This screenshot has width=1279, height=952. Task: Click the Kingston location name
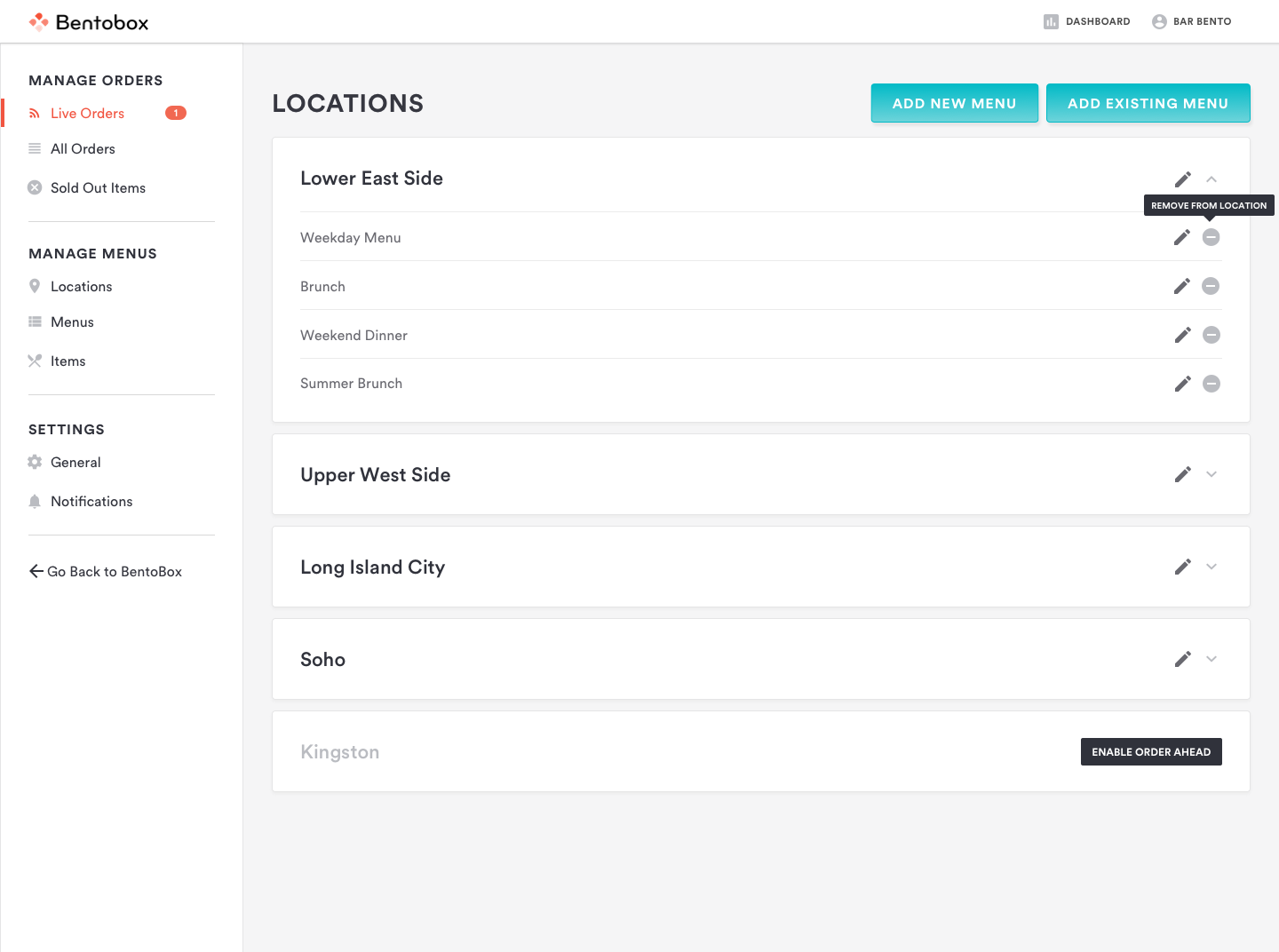[339, 752]
